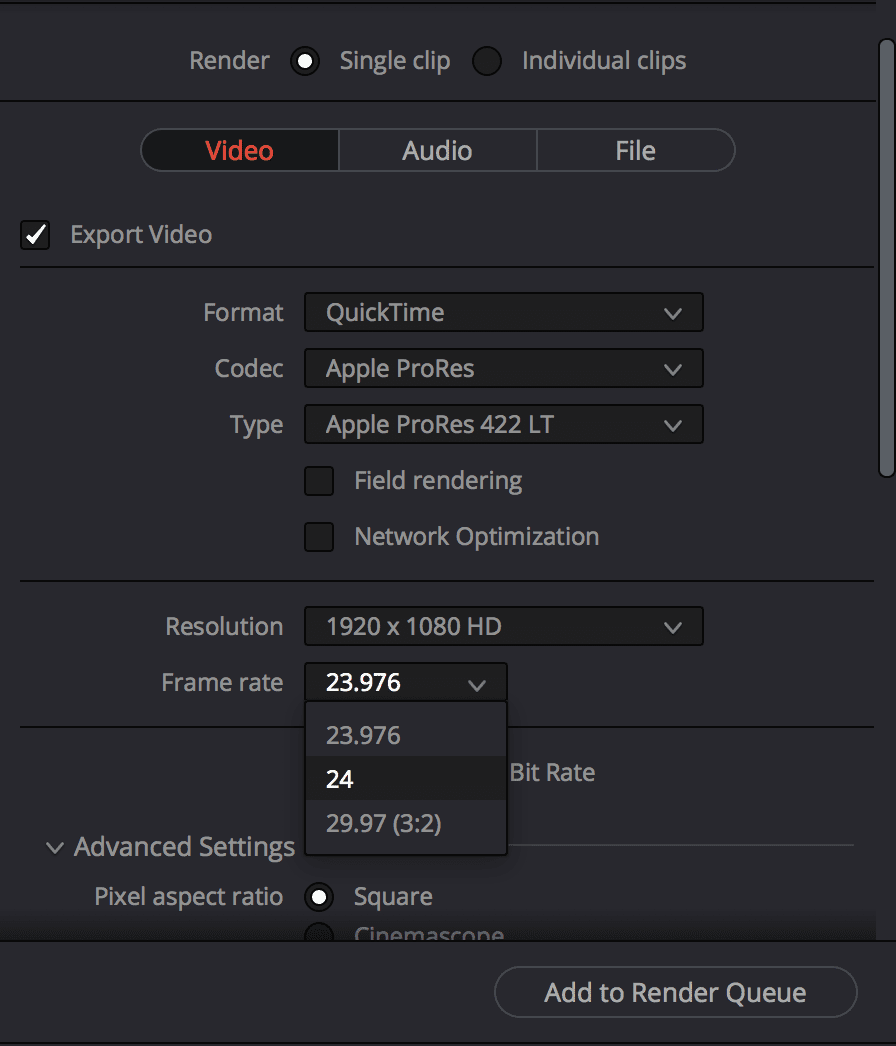Enable the Field rendering checkbox

click(x=319, y=481)
